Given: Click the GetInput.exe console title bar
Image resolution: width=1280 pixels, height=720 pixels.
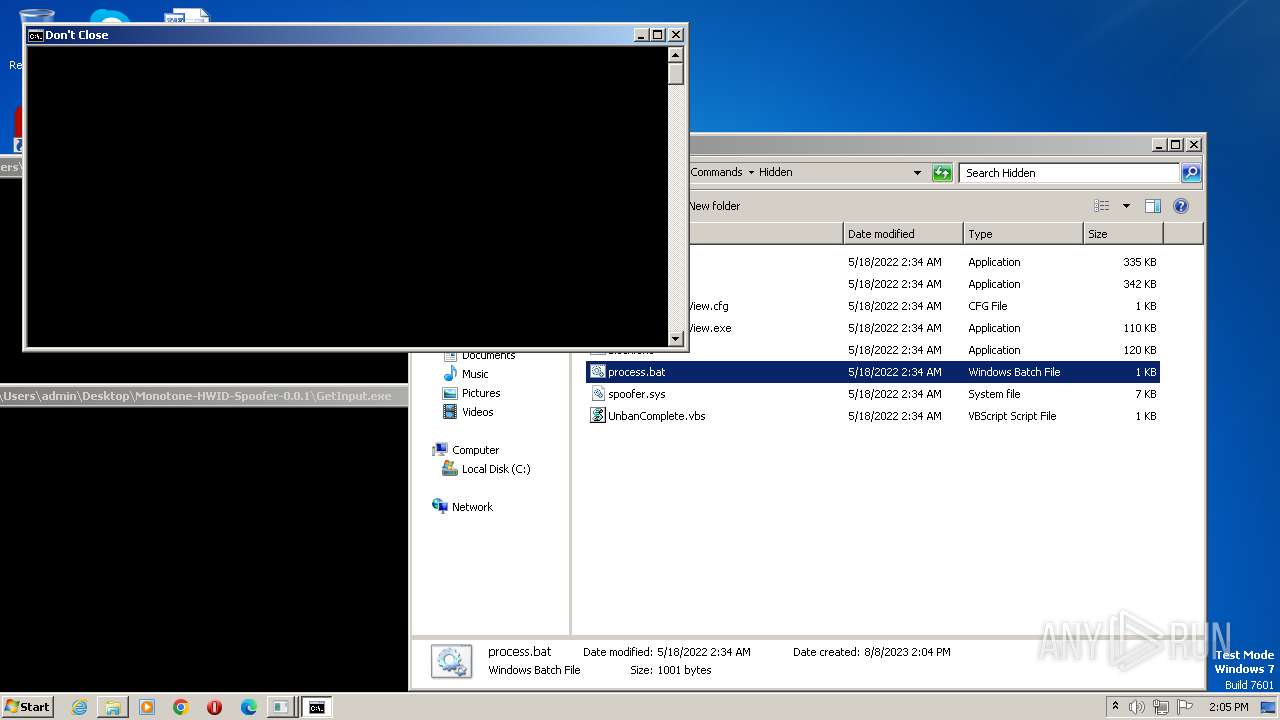Looking at the screenshot, I should [x=204, y=396].
